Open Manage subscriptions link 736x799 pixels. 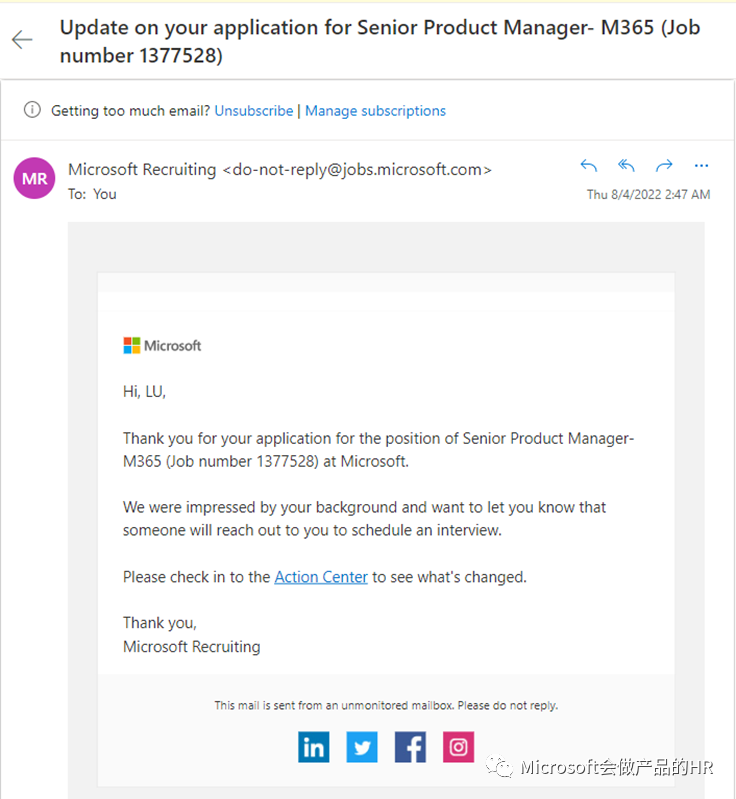[x=376, y=111]
